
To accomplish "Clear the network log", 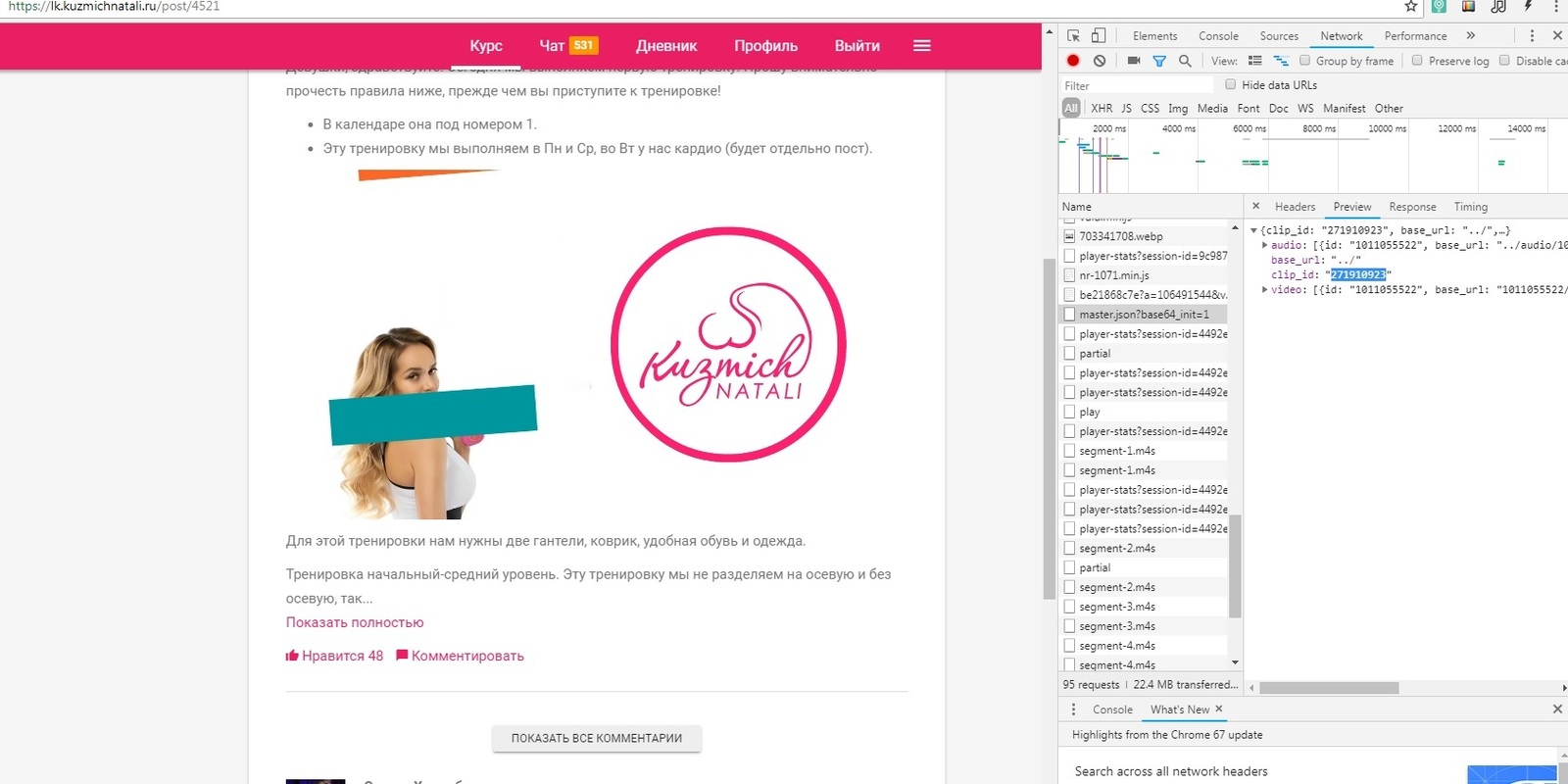I will (x=1100, y=61).
